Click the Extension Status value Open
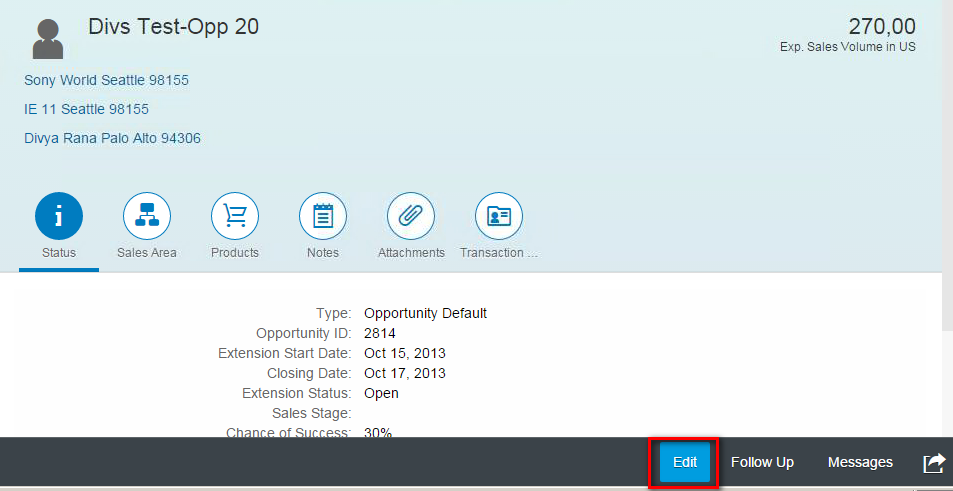 point(381,393)
